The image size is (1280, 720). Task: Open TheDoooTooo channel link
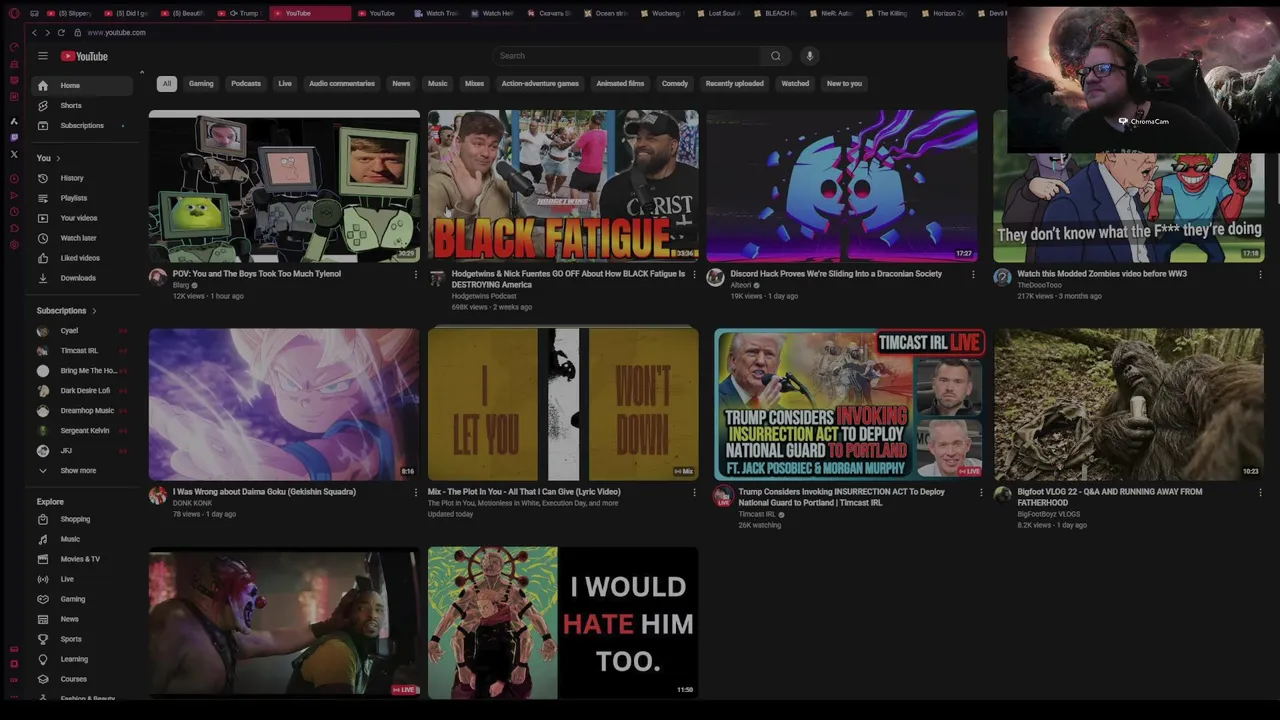1039,286
